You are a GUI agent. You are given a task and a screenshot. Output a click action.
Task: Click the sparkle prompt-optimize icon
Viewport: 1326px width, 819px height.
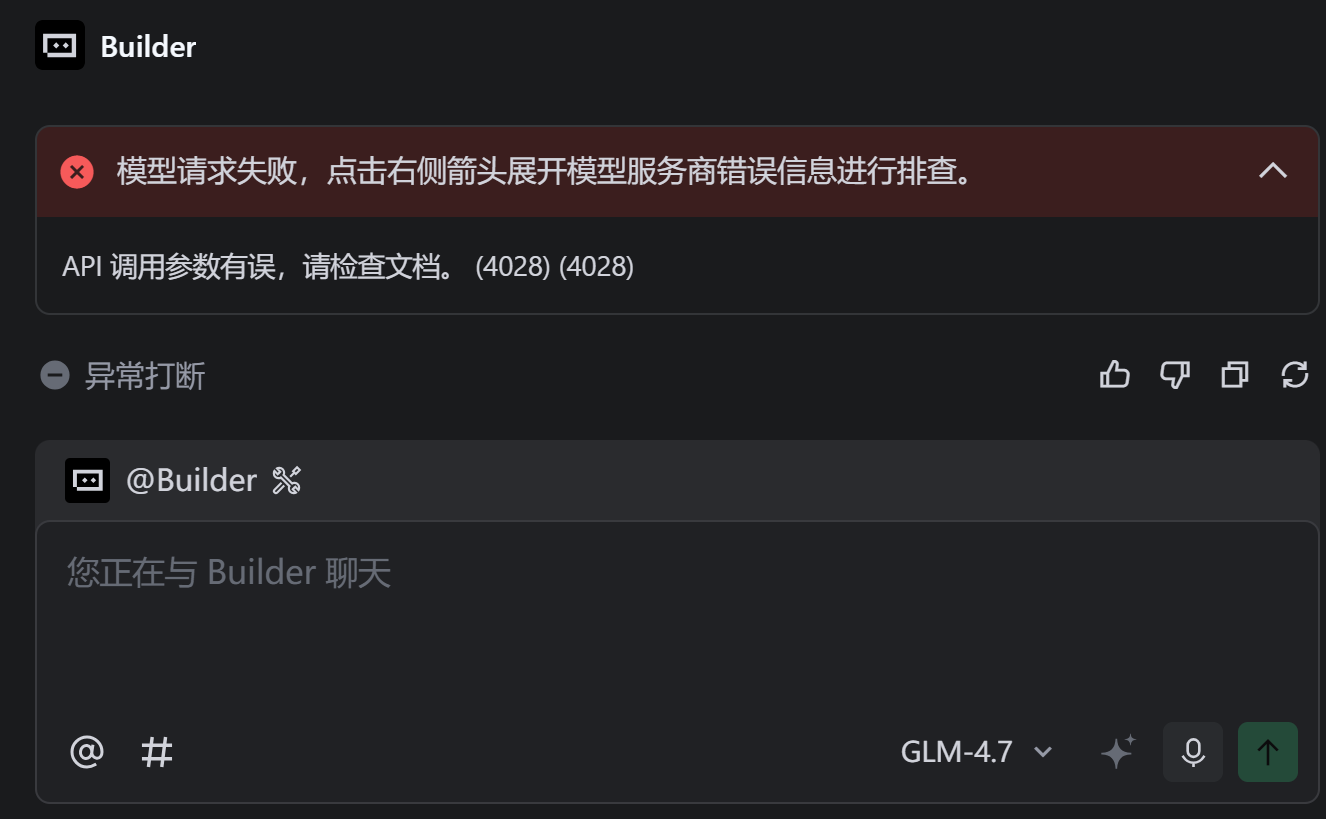pyautogui.click(x=1118, y=751)
